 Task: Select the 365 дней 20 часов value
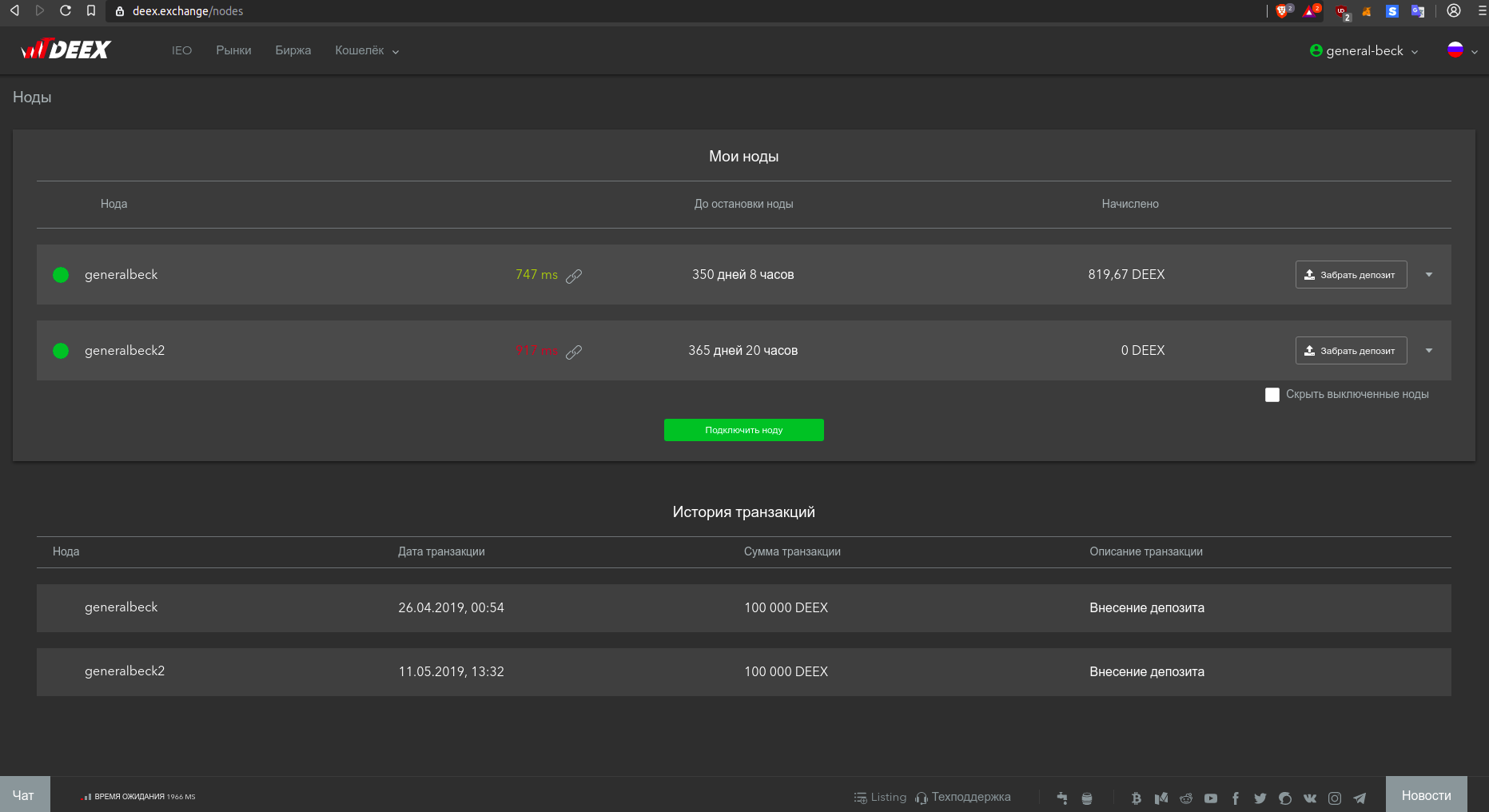[743, 351]
